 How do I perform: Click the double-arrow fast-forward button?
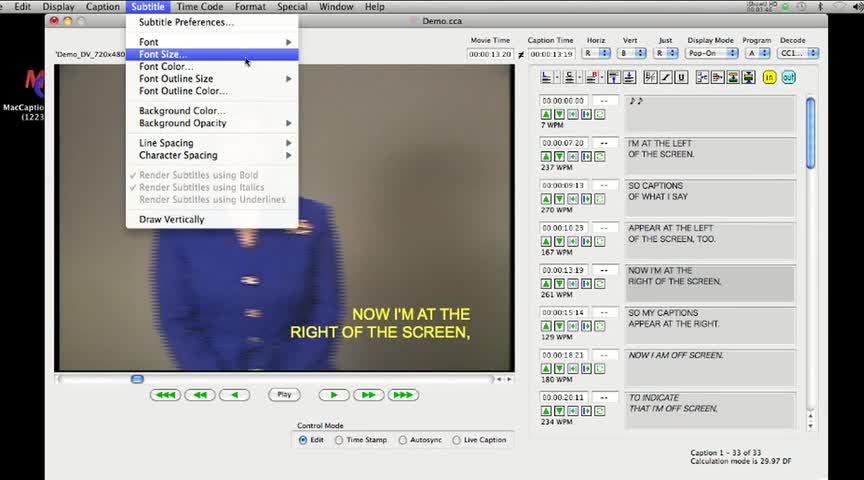tap(369, 395)
